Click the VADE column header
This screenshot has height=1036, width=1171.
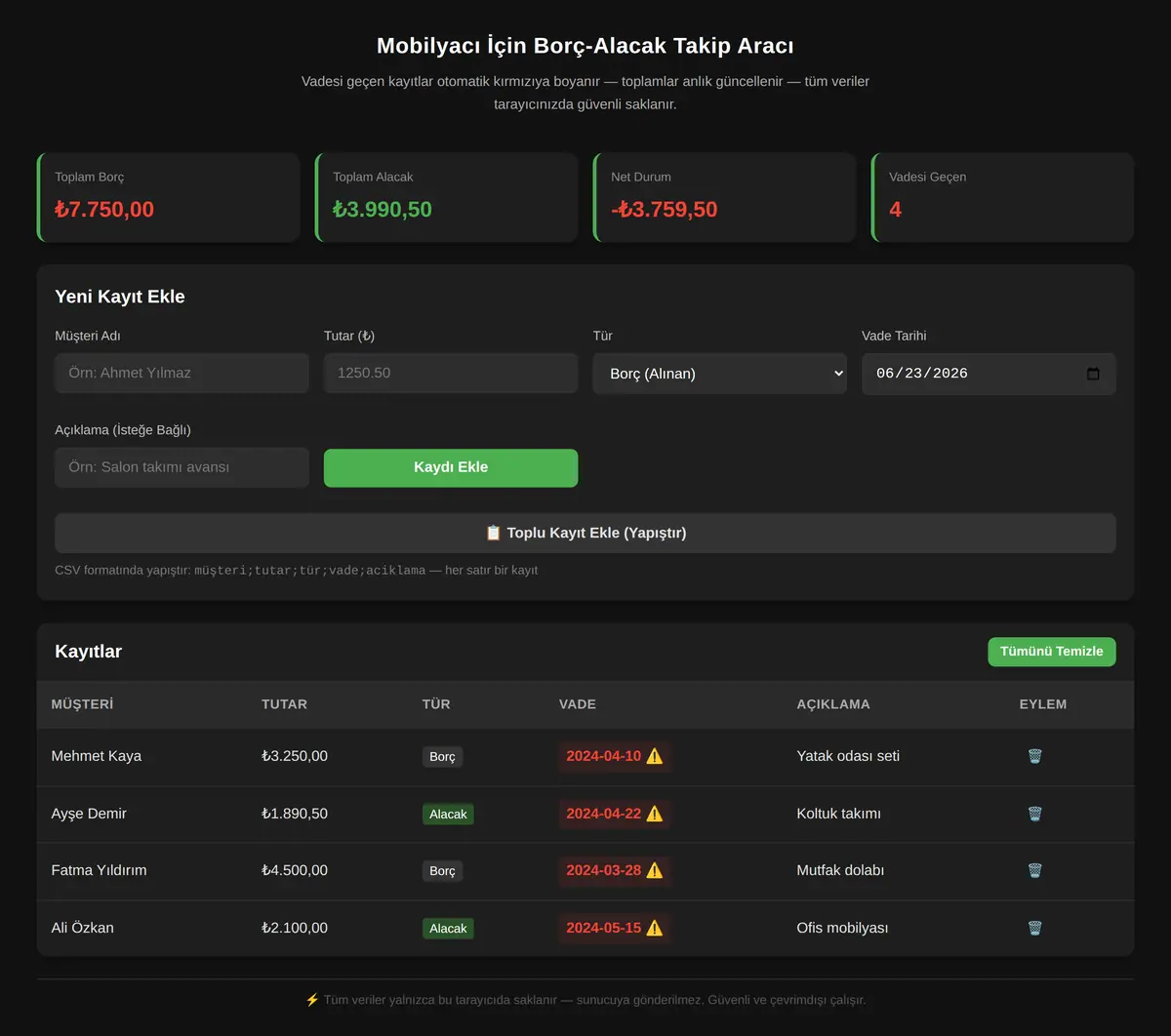click(x=578, y=704)
